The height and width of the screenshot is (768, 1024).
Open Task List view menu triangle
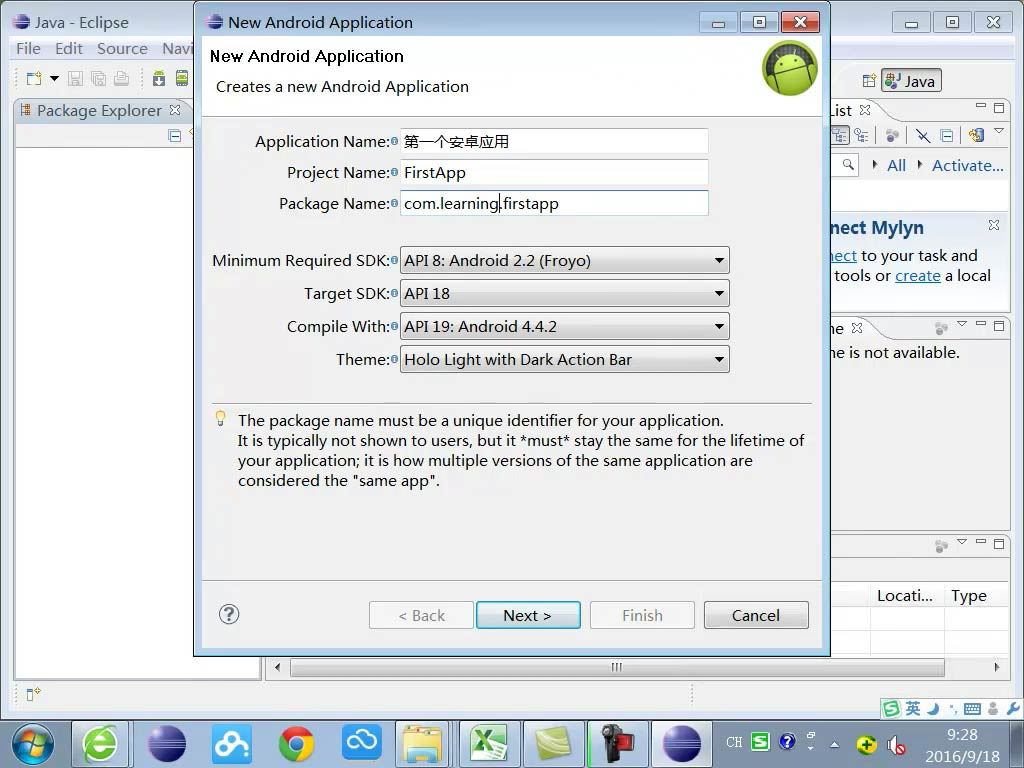pyautogui.click(x=999, y=132)
